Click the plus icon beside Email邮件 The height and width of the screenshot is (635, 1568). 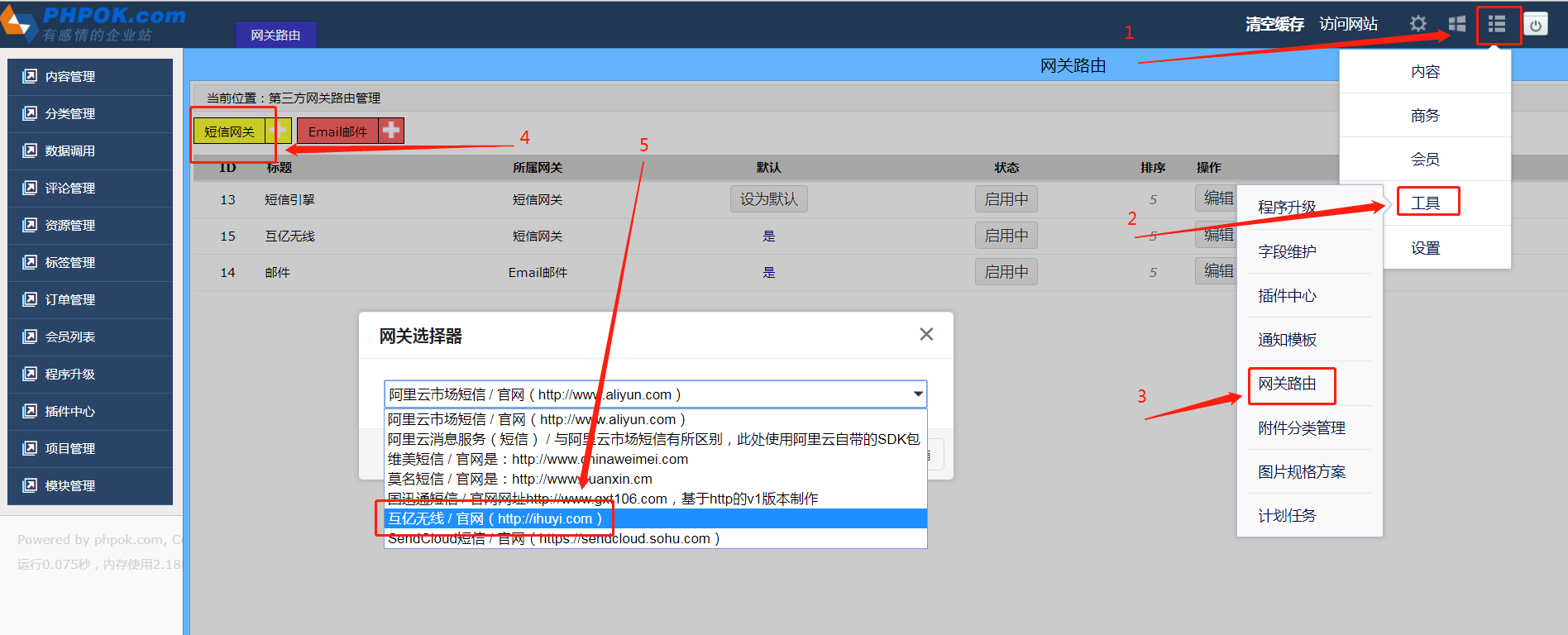click(x=391, y=131)
